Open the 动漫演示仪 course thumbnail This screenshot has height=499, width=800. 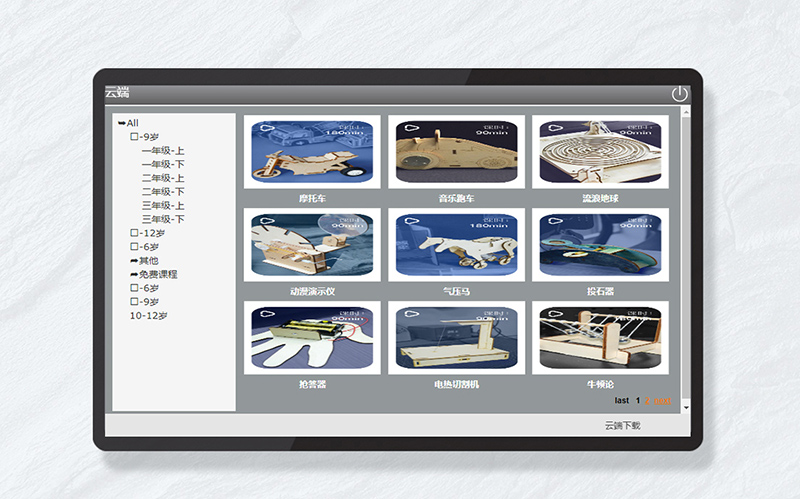[x=312, y=245]
